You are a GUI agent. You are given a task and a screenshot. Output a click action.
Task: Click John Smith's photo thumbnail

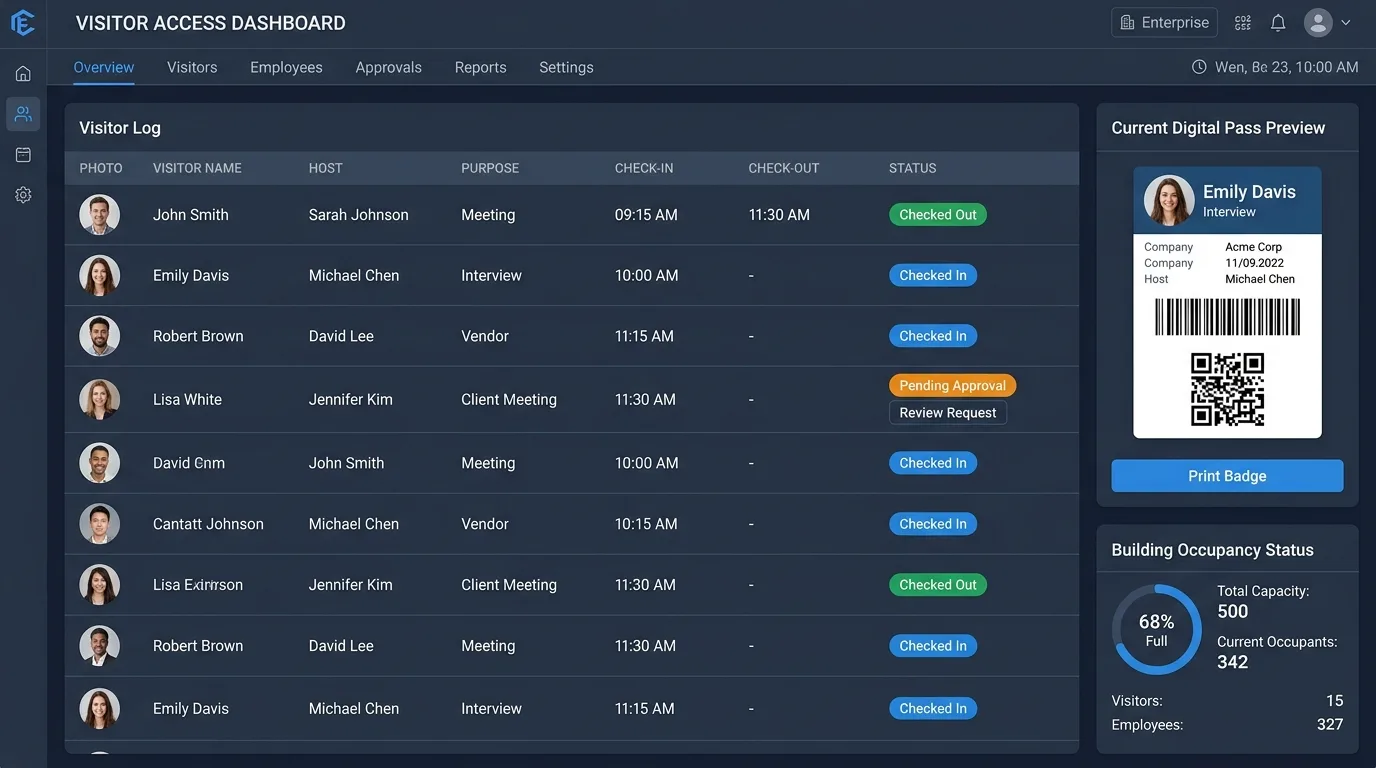(100, 215)
